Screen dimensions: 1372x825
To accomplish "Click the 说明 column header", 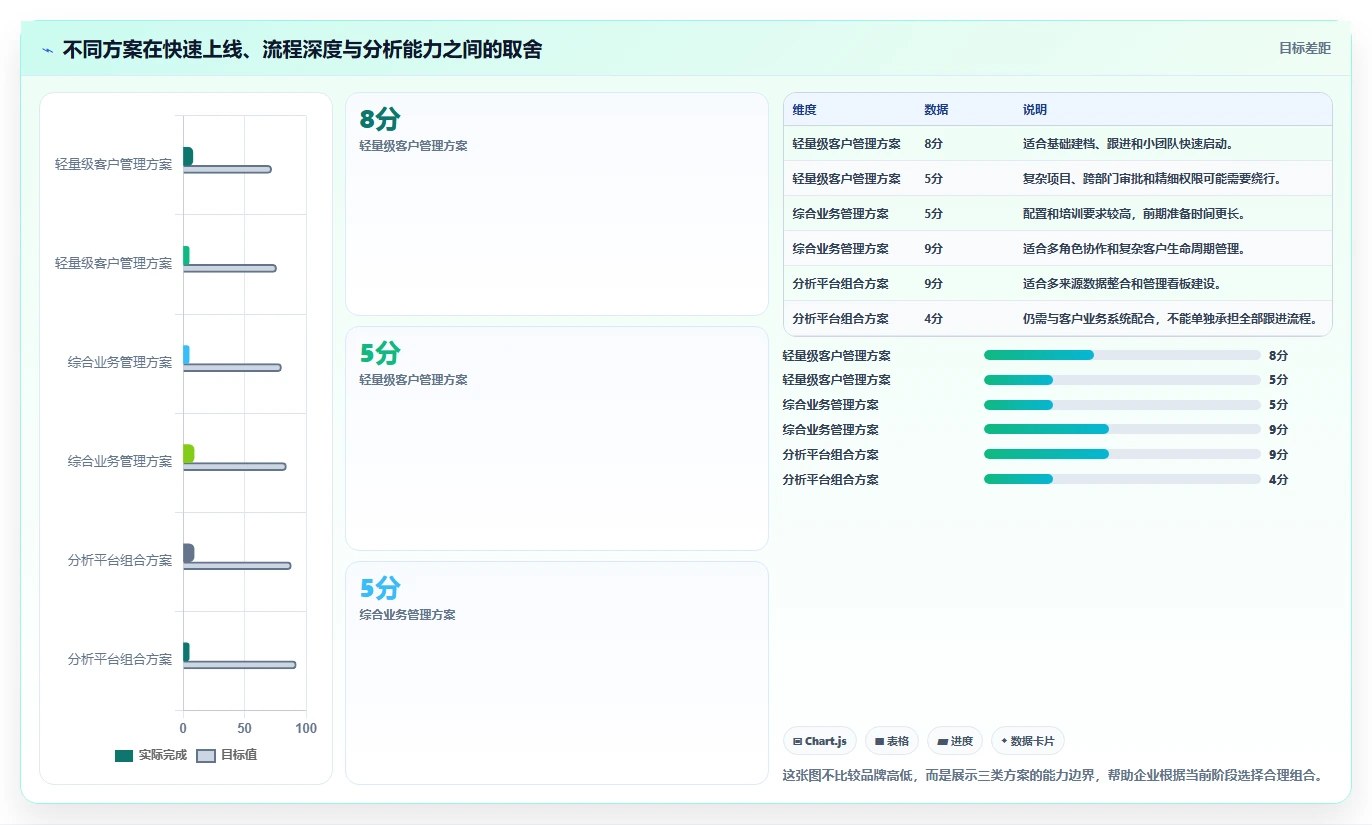I will (x=1034, y=110).
